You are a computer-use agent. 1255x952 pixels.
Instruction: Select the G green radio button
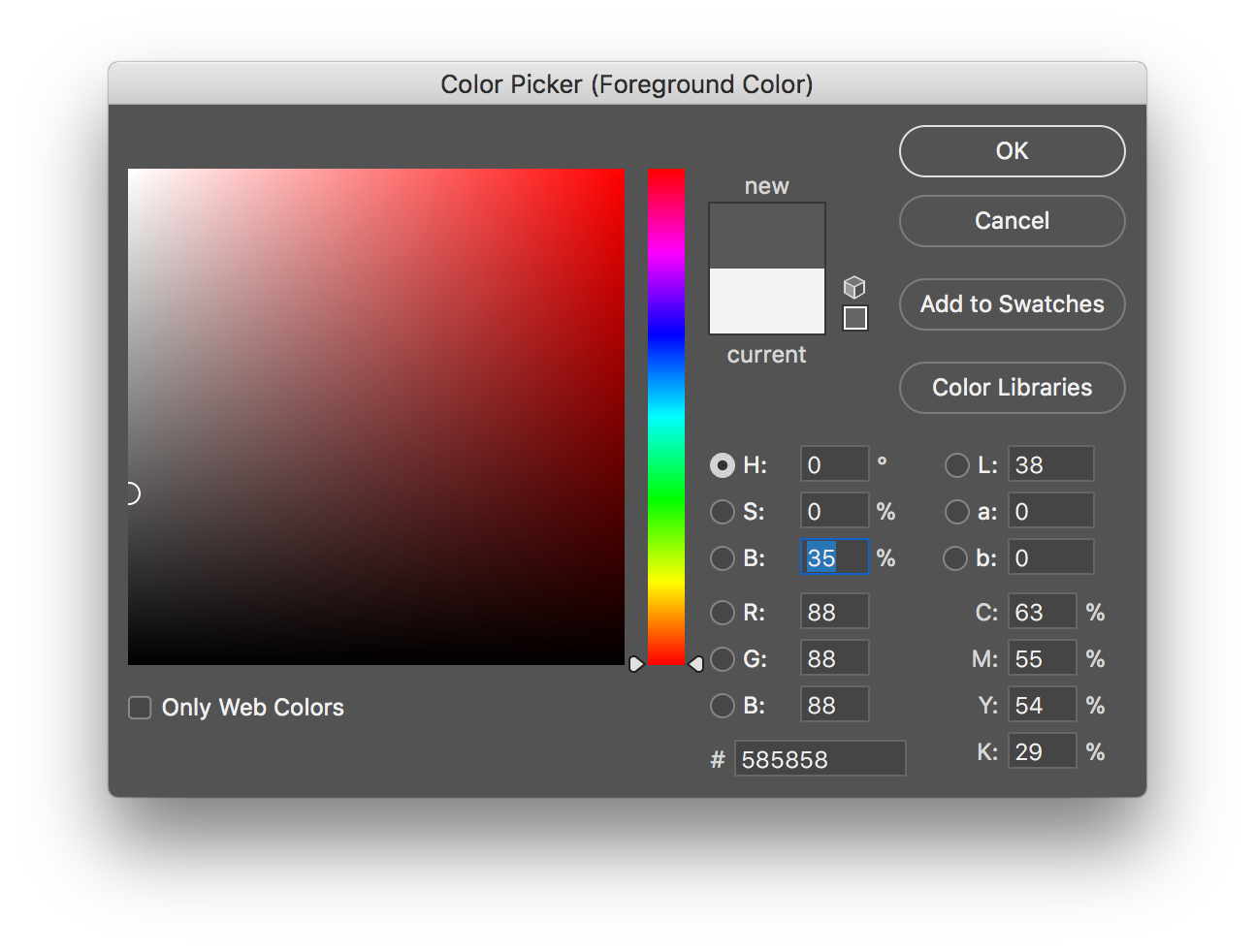click(x=722, y=659)
